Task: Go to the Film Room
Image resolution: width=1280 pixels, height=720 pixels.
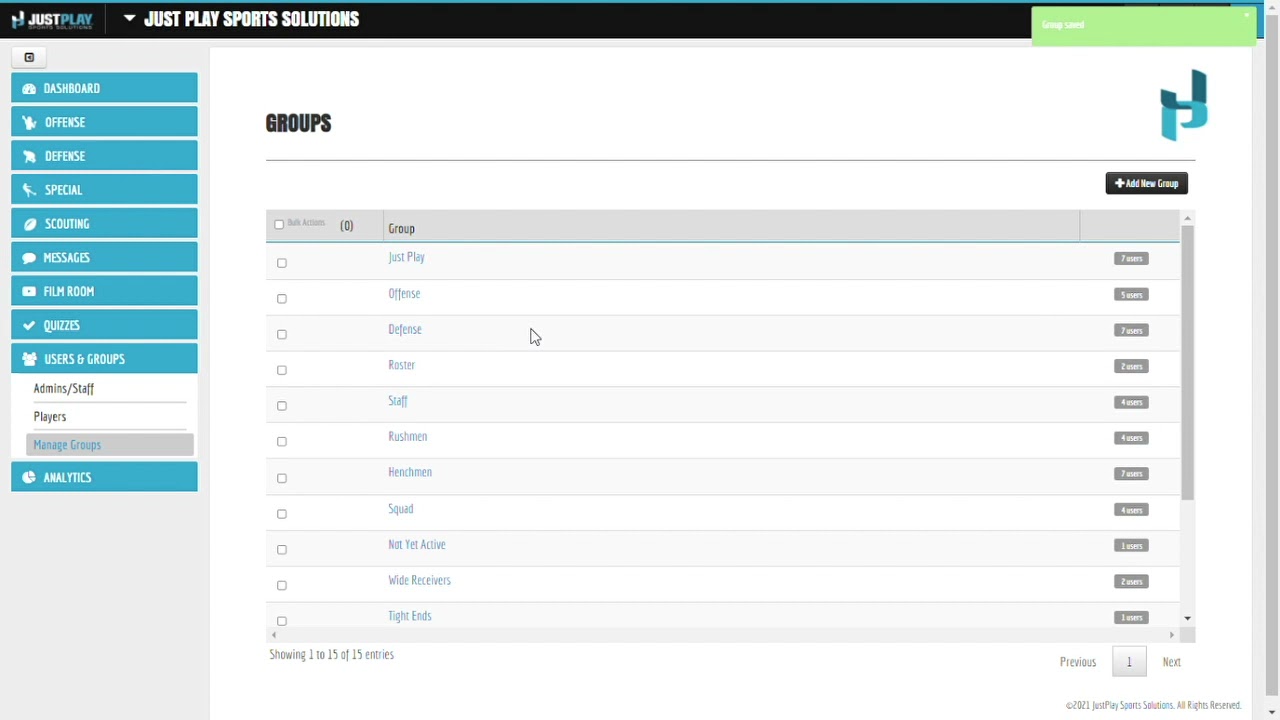Action: (x=104, y=291)
